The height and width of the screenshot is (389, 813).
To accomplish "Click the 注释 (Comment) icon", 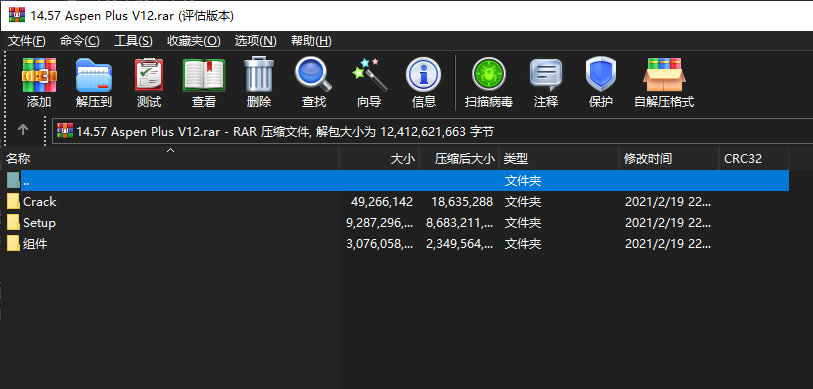I will [x=546, y=75].
